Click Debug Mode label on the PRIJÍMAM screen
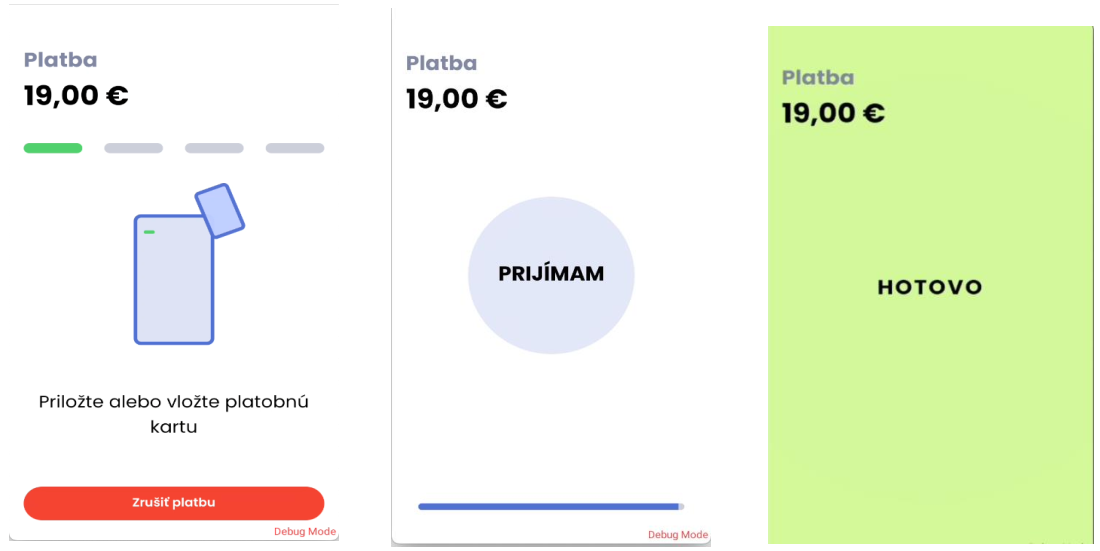The height and width of the screenshot is (551, 1100). 678,535
